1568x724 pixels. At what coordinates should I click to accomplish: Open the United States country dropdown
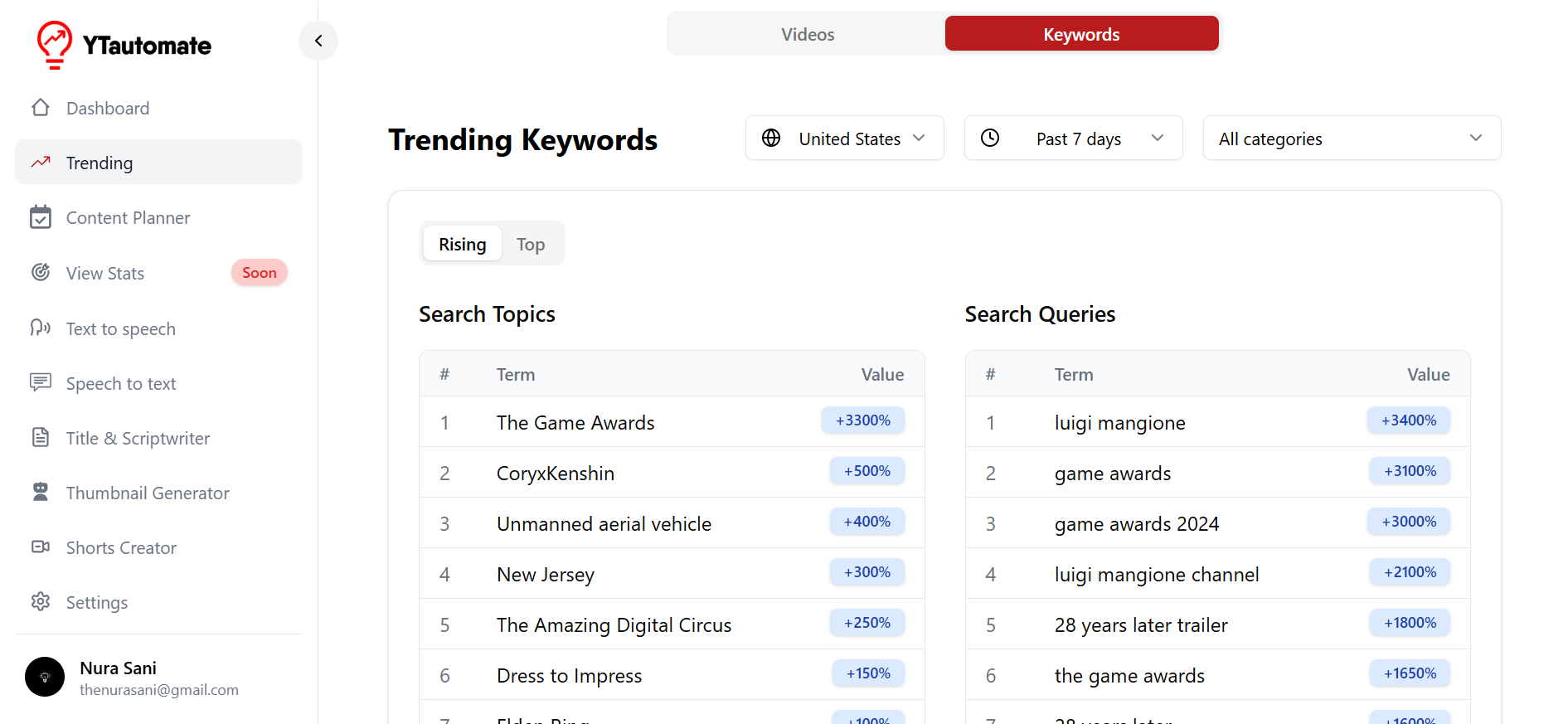[844, 138]
